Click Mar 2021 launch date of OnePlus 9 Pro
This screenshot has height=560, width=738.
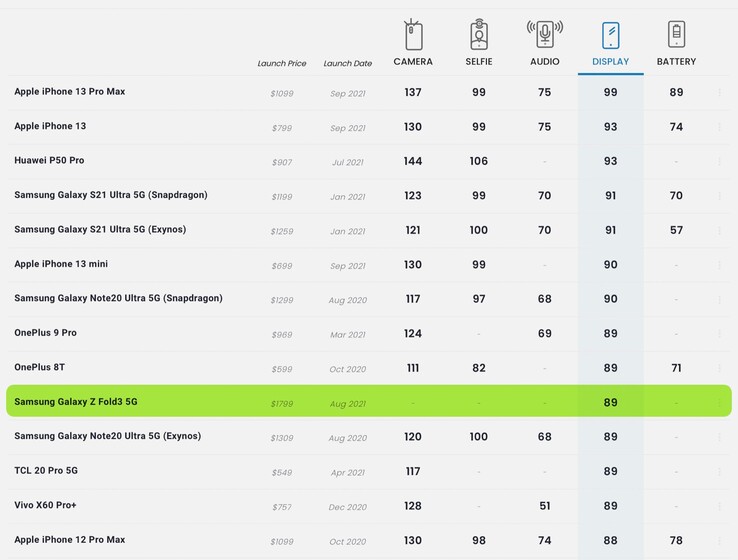click(x=348, y=335)
